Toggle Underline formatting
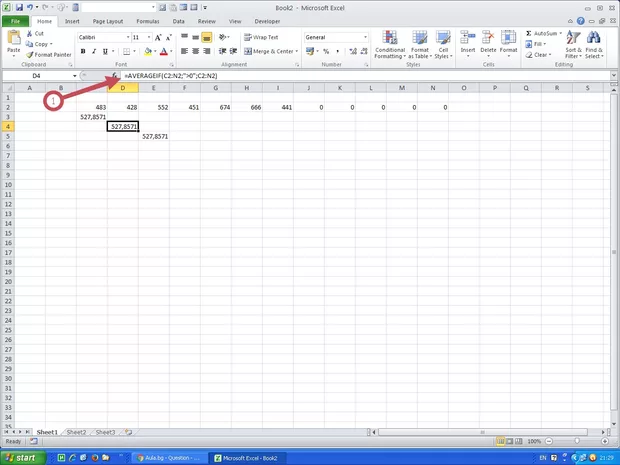The image size is (620, 465). pos(105,51)
